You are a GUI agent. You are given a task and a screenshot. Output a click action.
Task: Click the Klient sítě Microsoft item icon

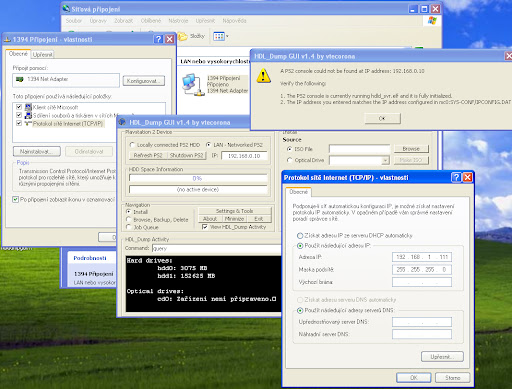pyautogui.click(x=28, y=107)
